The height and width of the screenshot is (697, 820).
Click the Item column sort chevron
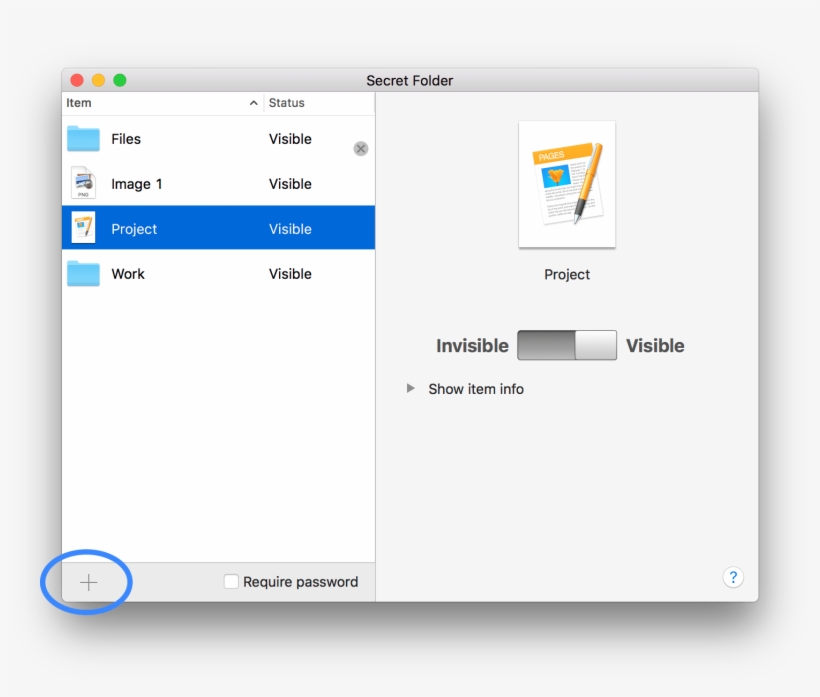(x=254, y=103)
